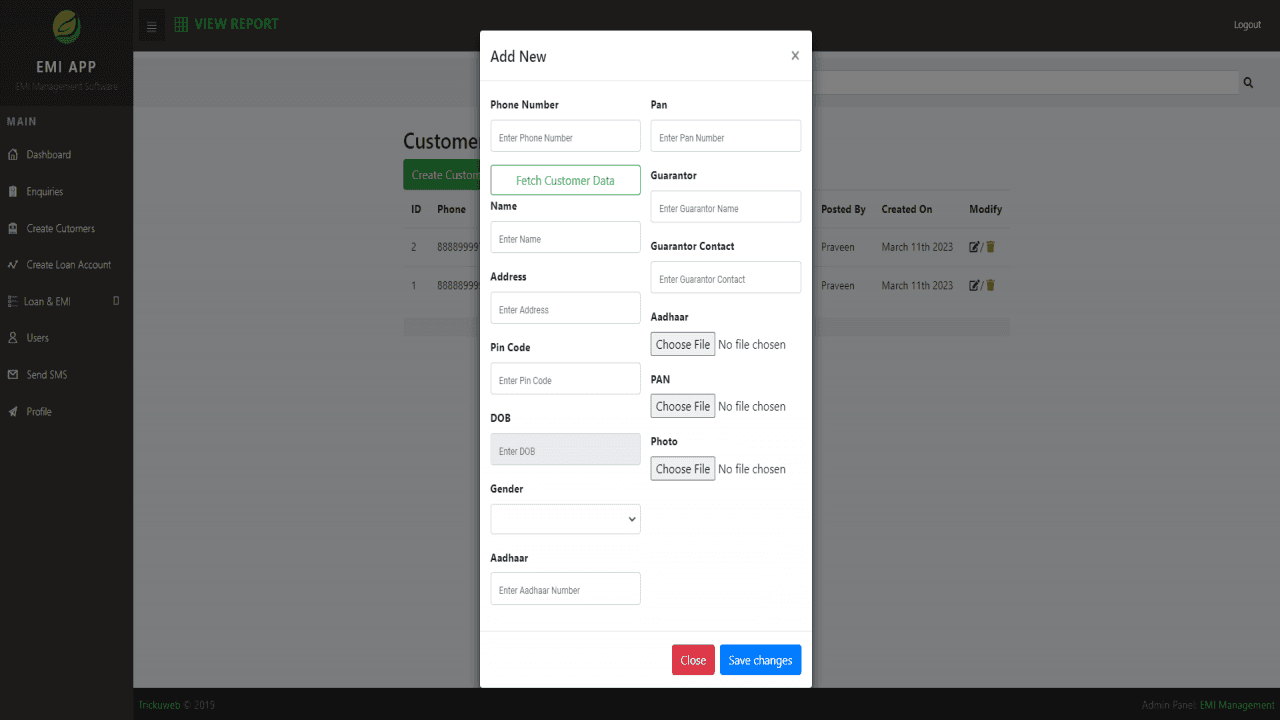Click the View Report grid icon
Image resolution: width=1280 pixels, height=720 pixels.
tap(181, 24)
